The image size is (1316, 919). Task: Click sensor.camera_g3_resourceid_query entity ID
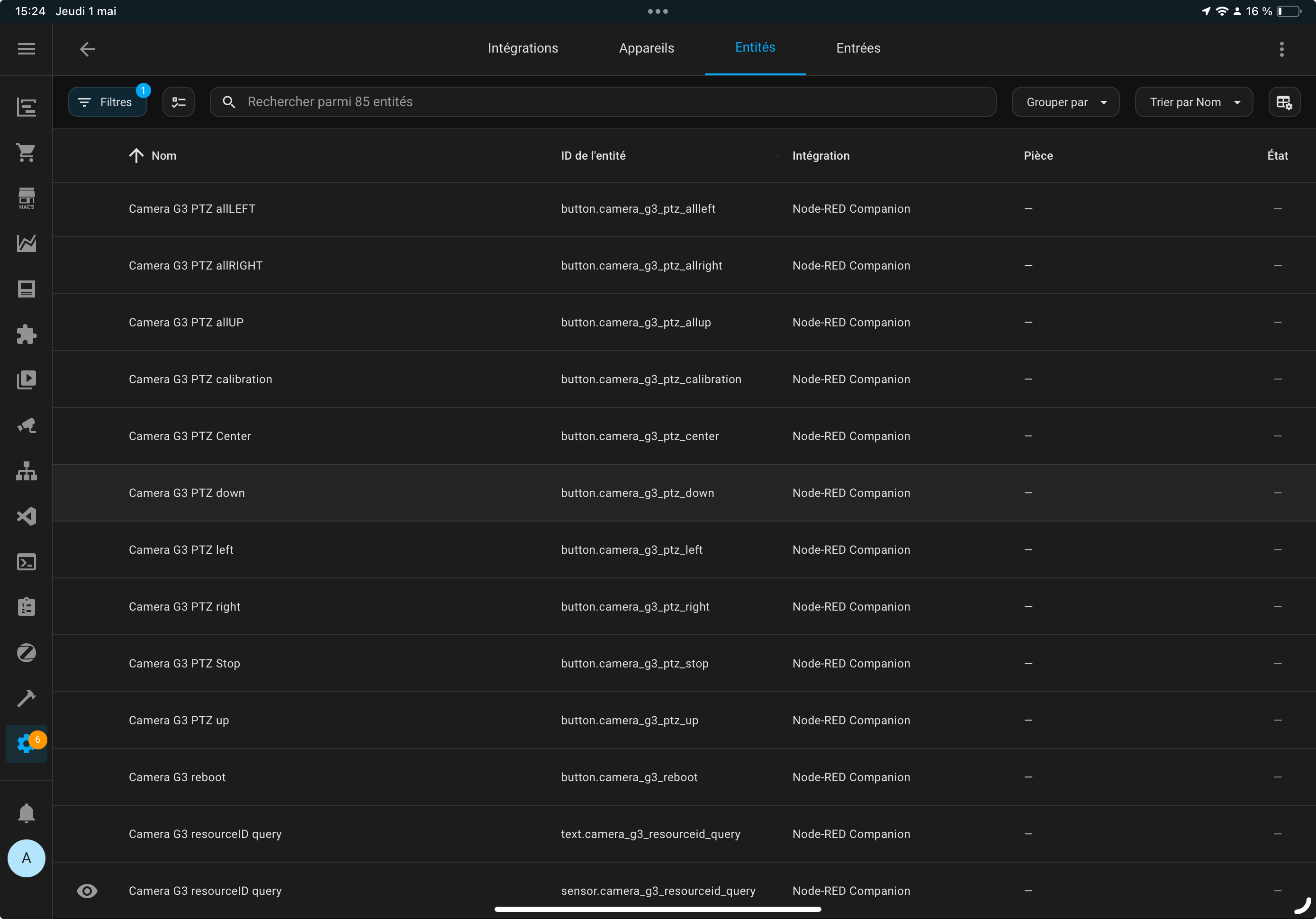tap(658, 890)
